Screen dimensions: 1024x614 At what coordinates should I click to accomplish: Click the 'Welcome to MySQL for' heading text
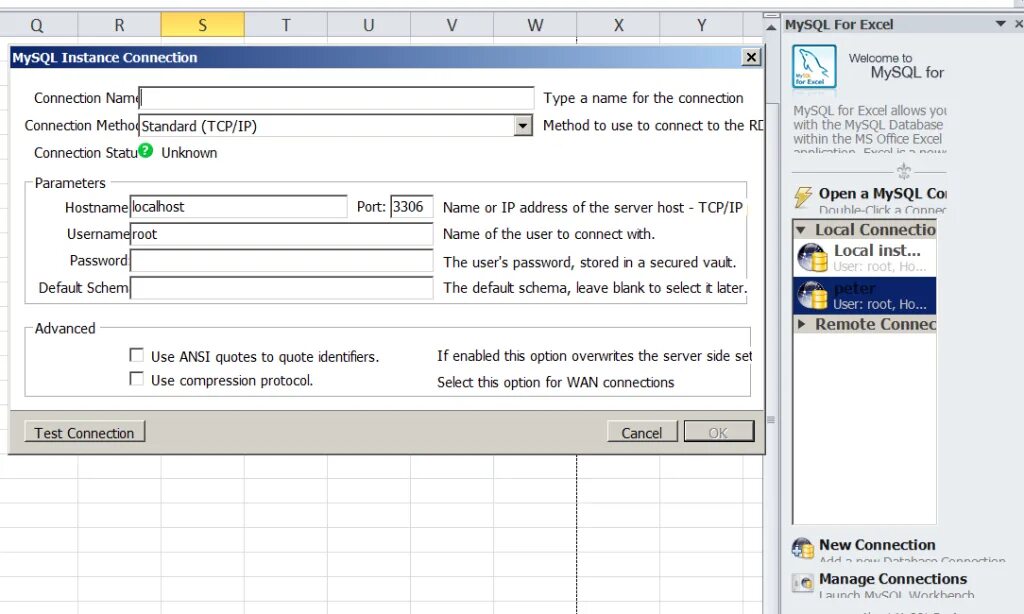pos(896,65)
